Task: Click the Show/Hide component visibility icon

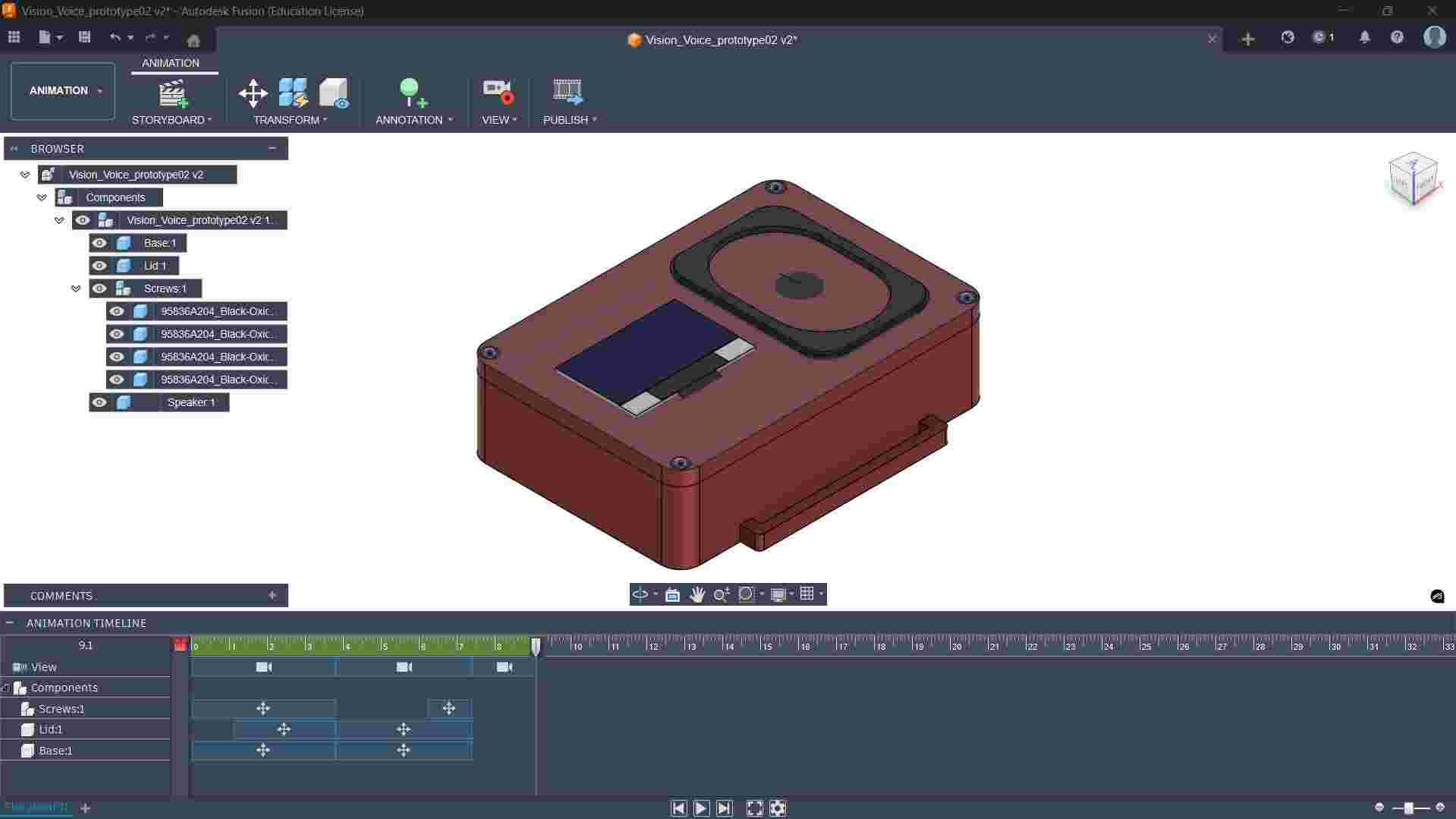Action: click(x=334, y=93)
